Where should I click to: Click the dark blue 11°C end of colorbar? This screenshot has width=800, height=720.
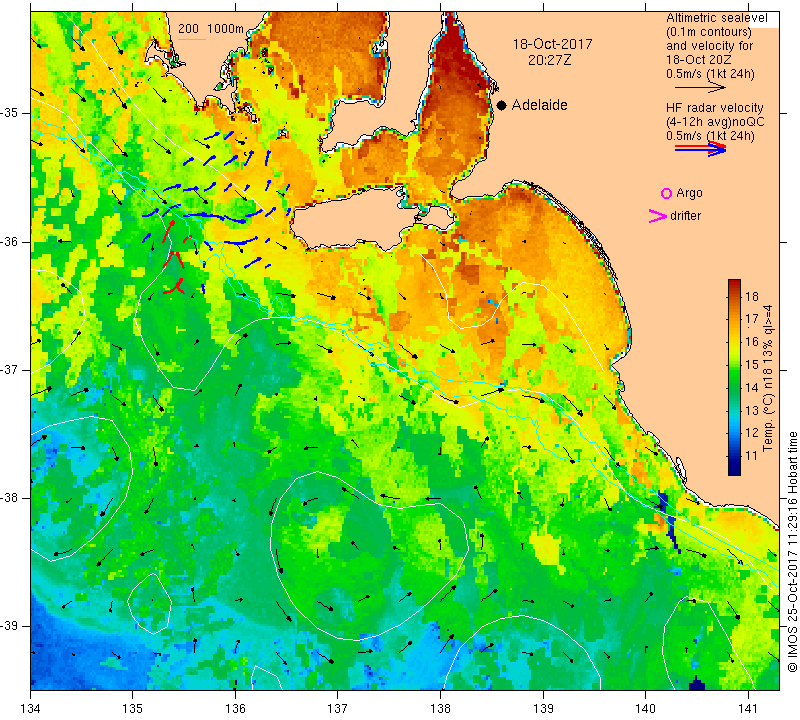734,467
